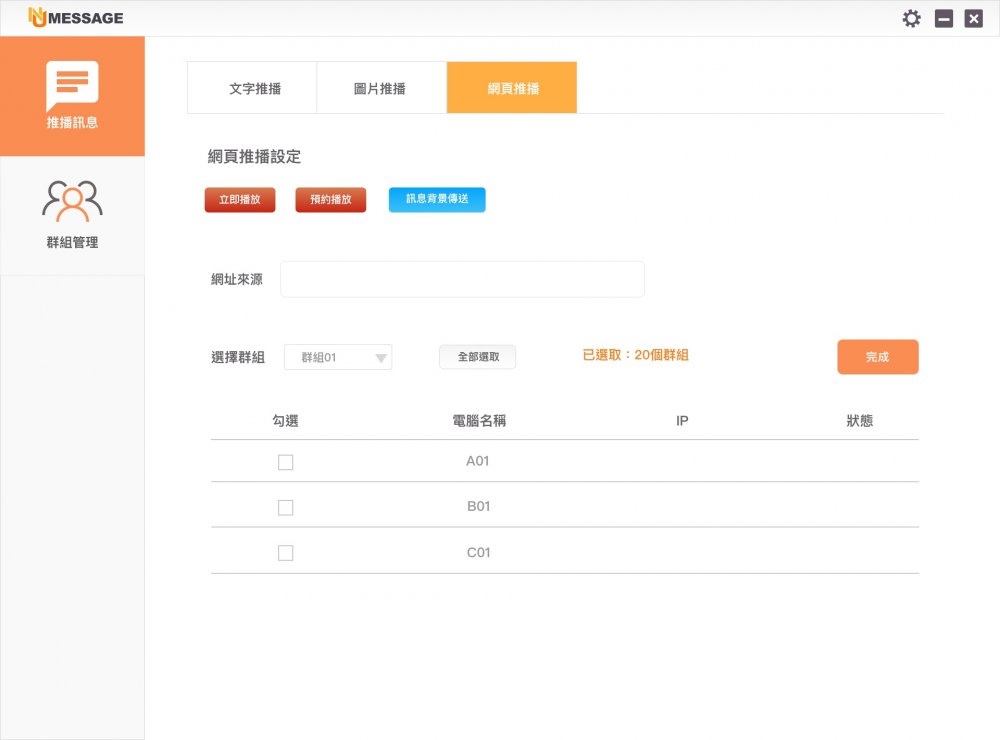Viewport: 1000px width, 740px height.
Task: Close the application window
Action: [973, 18]
